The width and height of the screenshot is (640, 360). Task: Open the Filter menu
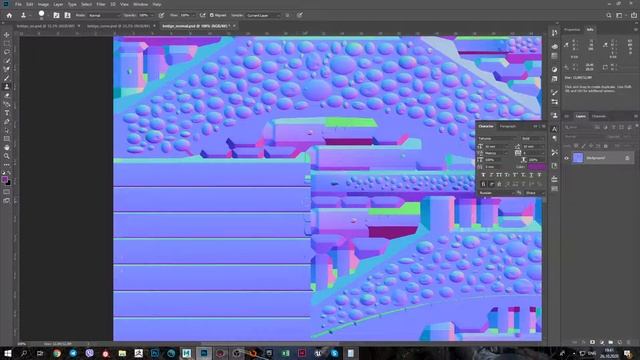pos(101,4)
